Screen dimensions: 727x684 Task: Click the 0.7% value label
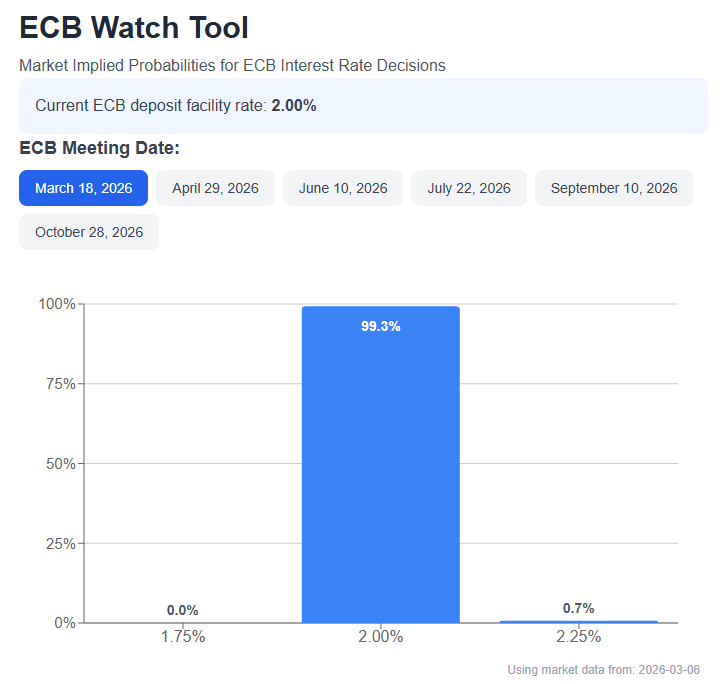(579, 608)
